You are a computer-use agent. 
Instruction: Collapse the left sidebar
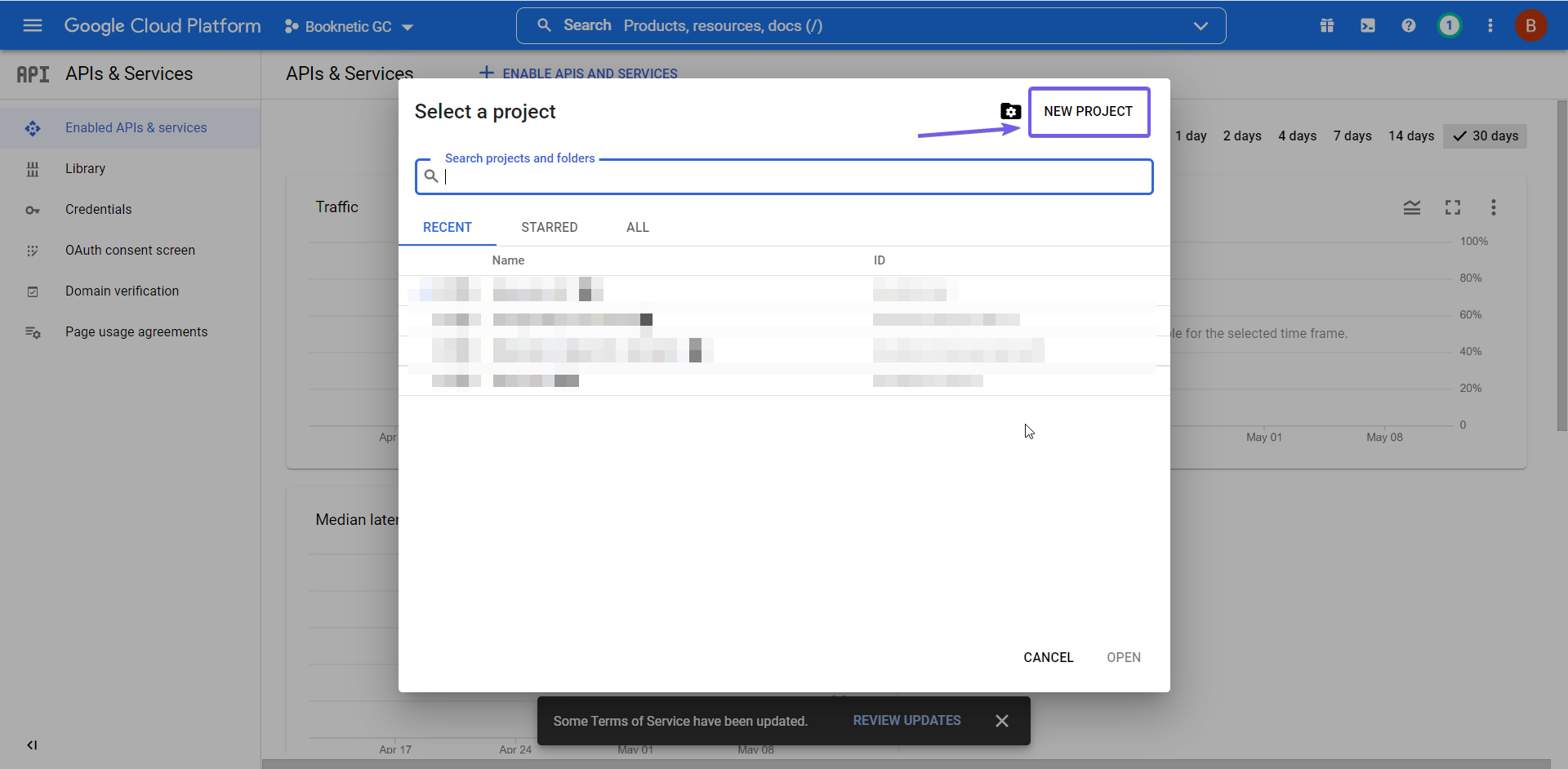tap(32, 745)
